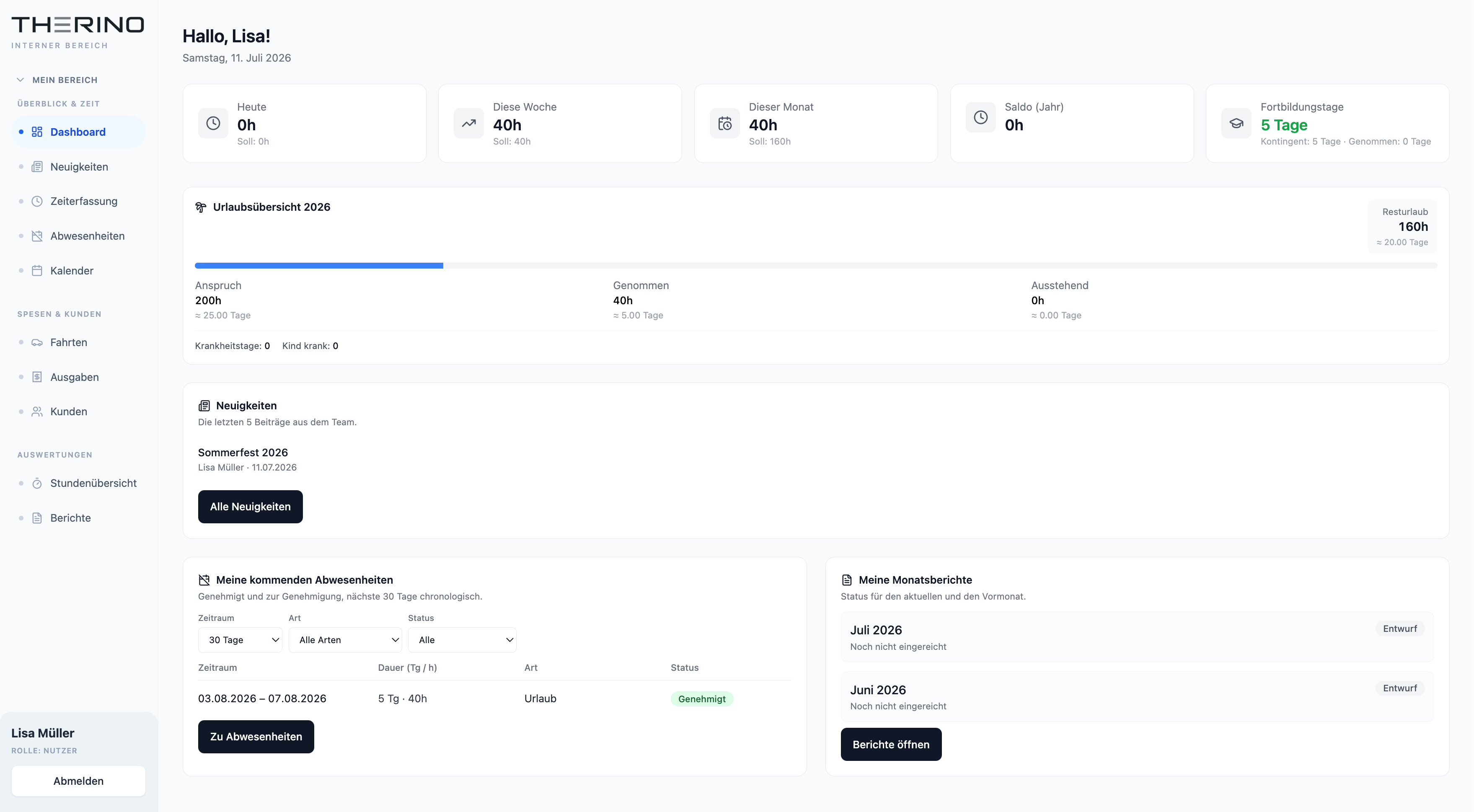Click the THERINO logo
The image size is (1474, 812).
[78, 25]
